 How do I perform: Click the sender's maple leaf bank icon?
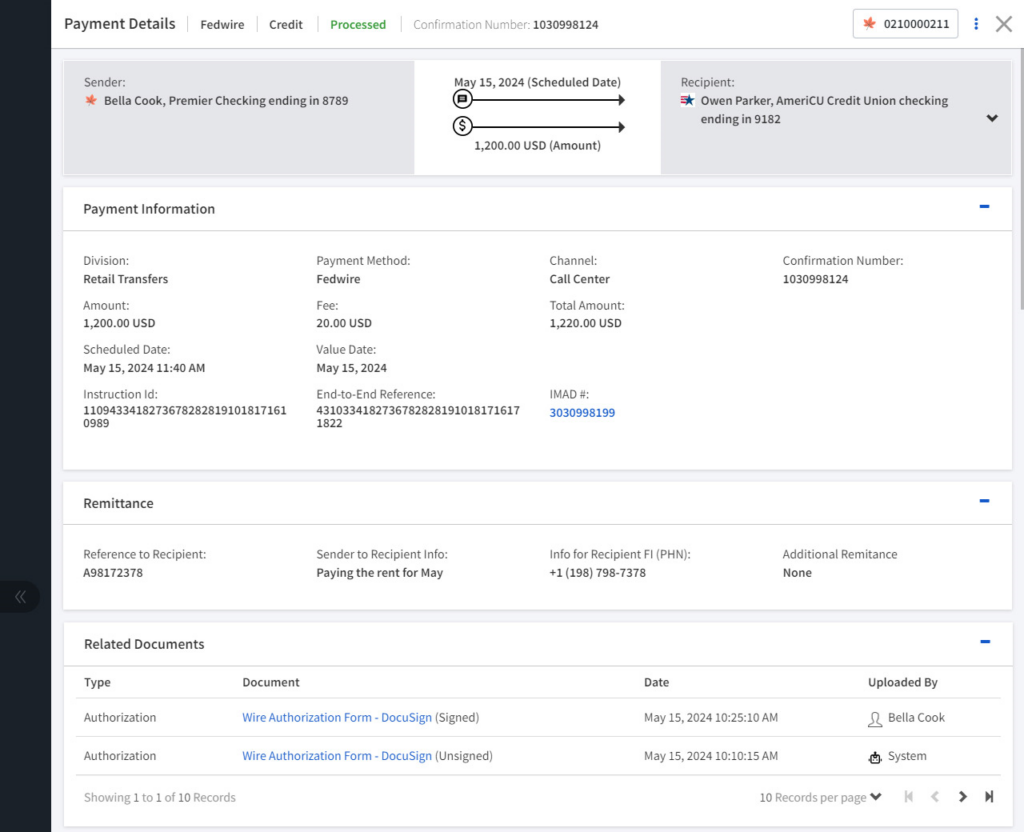coord(91,101)
